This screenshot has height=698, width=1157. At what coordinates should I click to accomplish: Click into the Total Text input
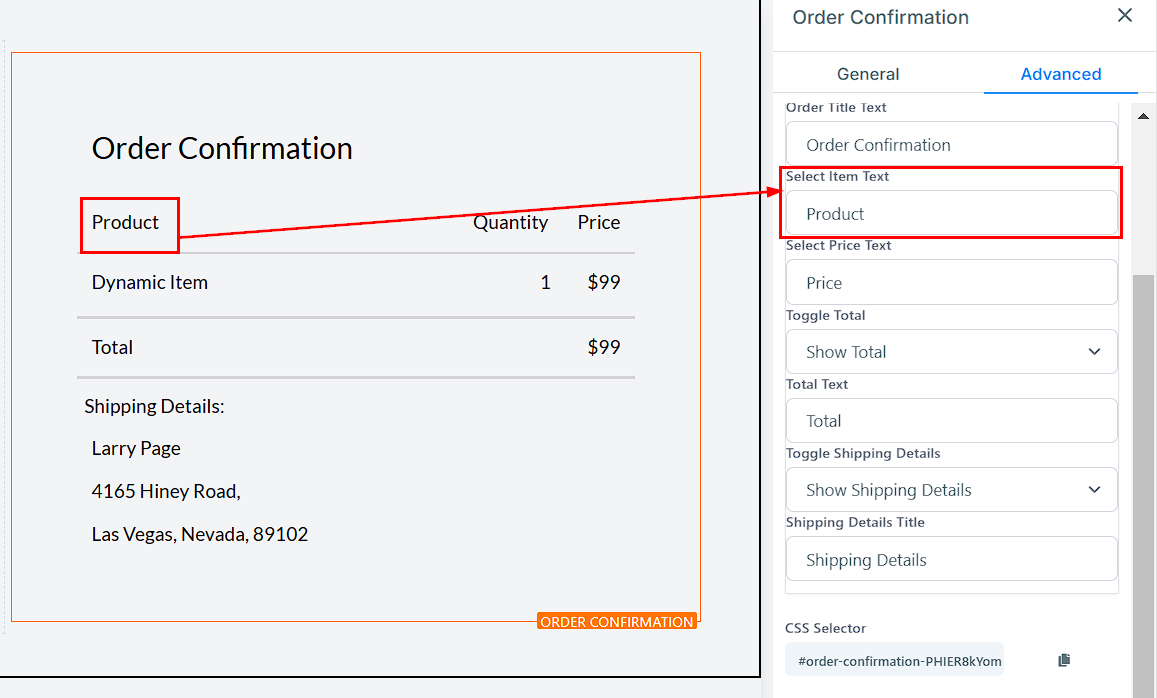pos(951,421)
